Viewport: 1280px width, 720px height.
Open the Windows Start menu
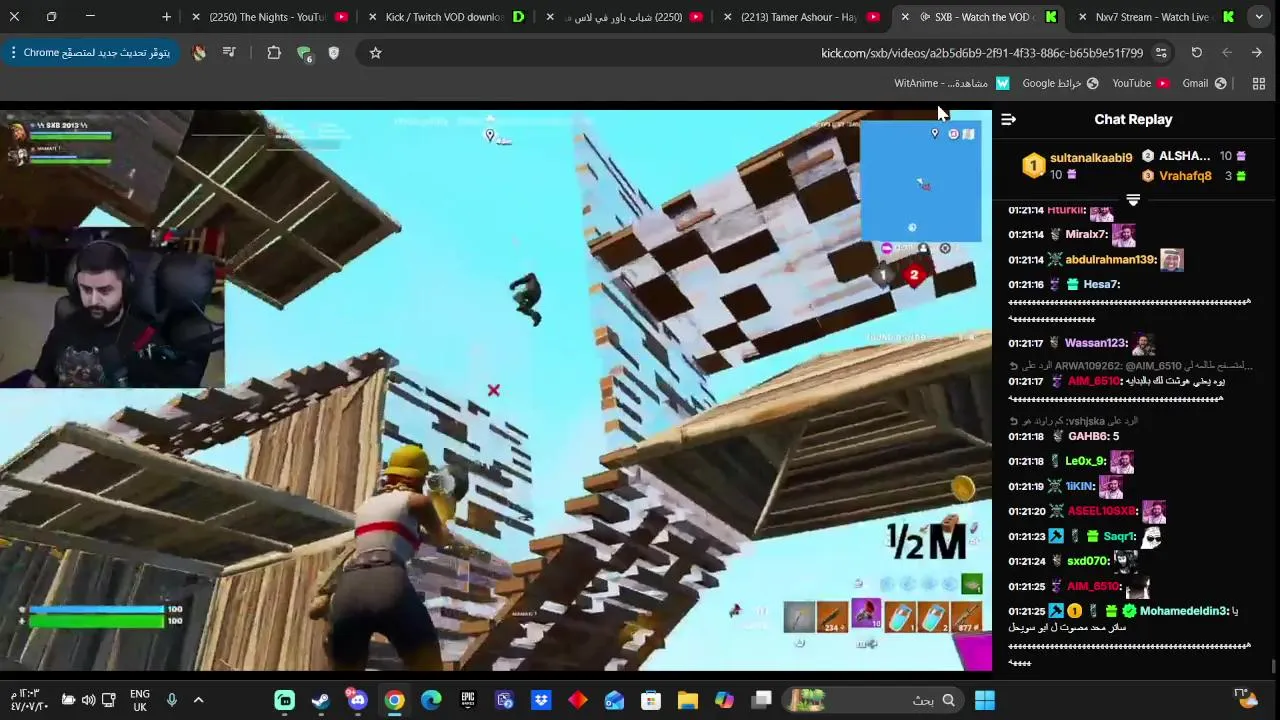984,700
